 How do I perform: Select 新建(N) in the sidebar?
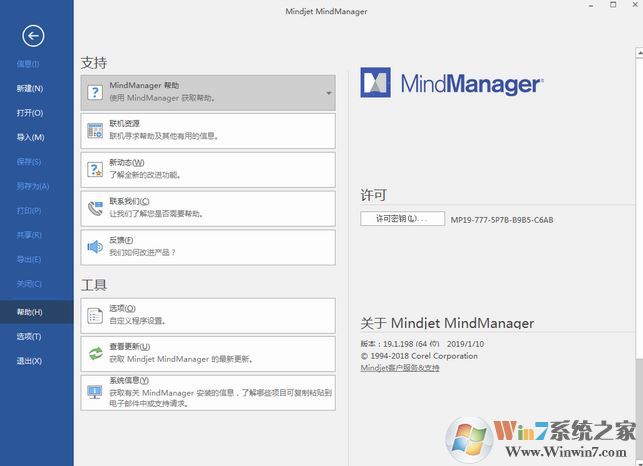coord(30,88)
